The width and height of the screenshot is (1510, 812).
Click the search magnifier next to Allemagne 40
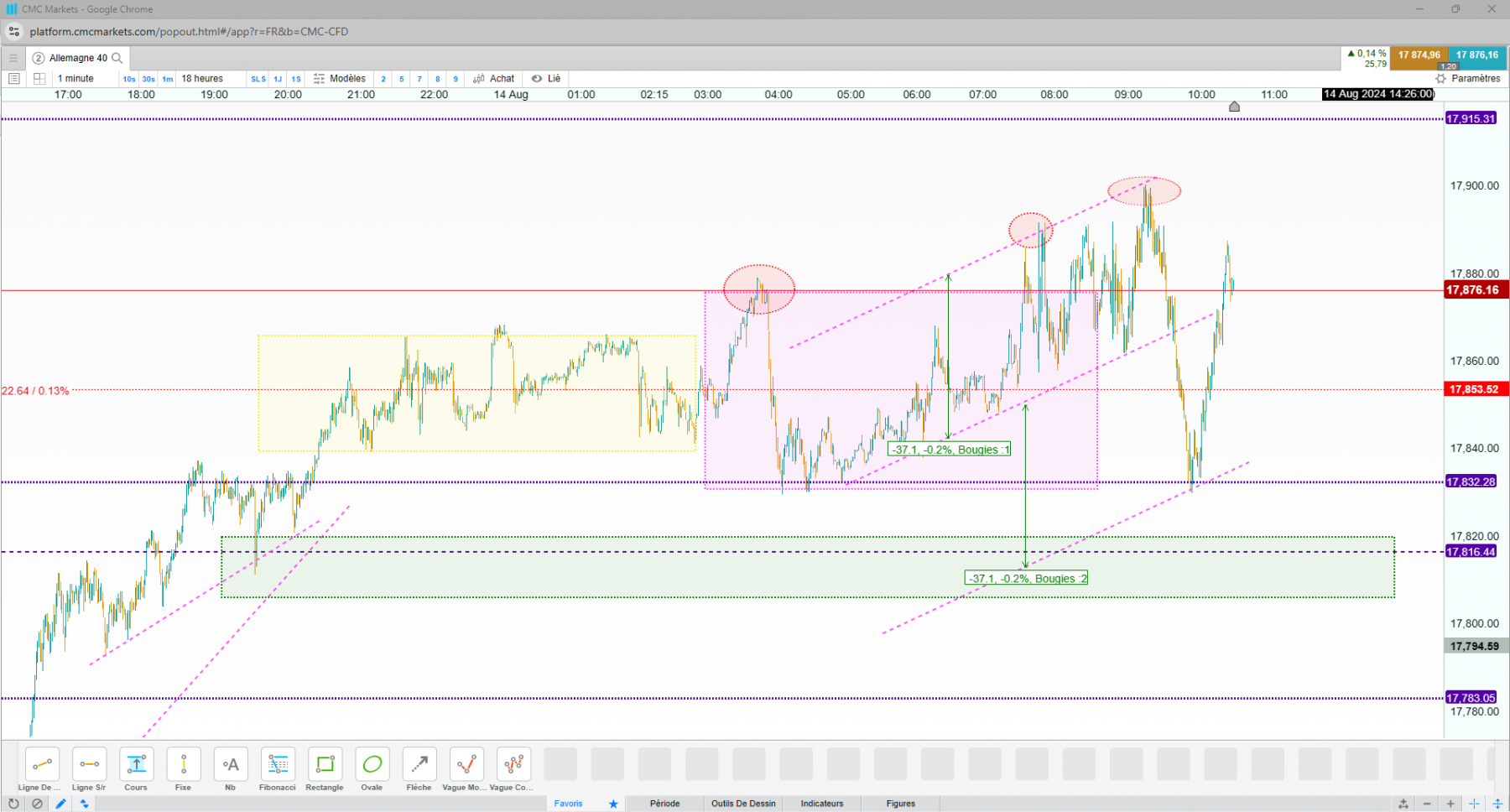pos(117,58)
